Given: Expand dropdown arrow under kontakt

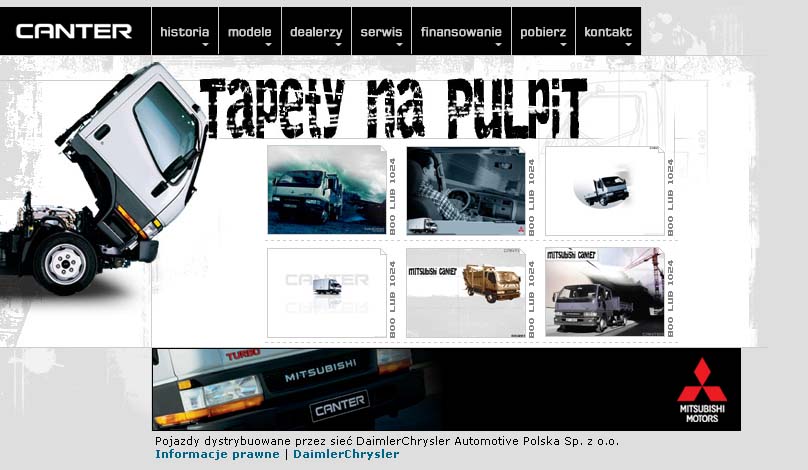Looking at the screenshot, I should point(628,45).
